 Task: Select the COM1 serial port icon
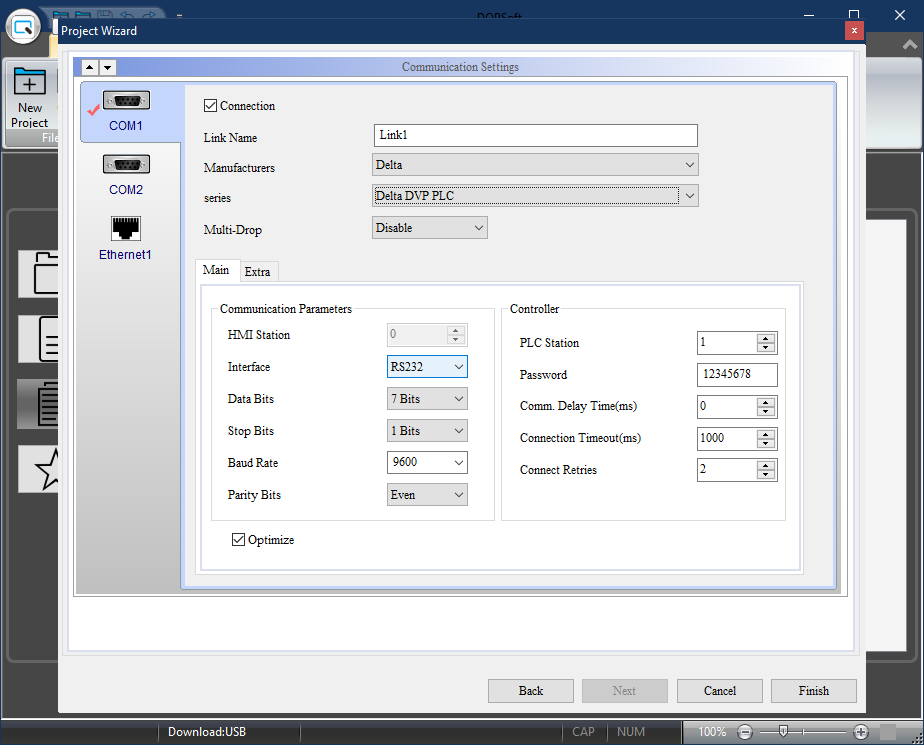click(126, 101)
